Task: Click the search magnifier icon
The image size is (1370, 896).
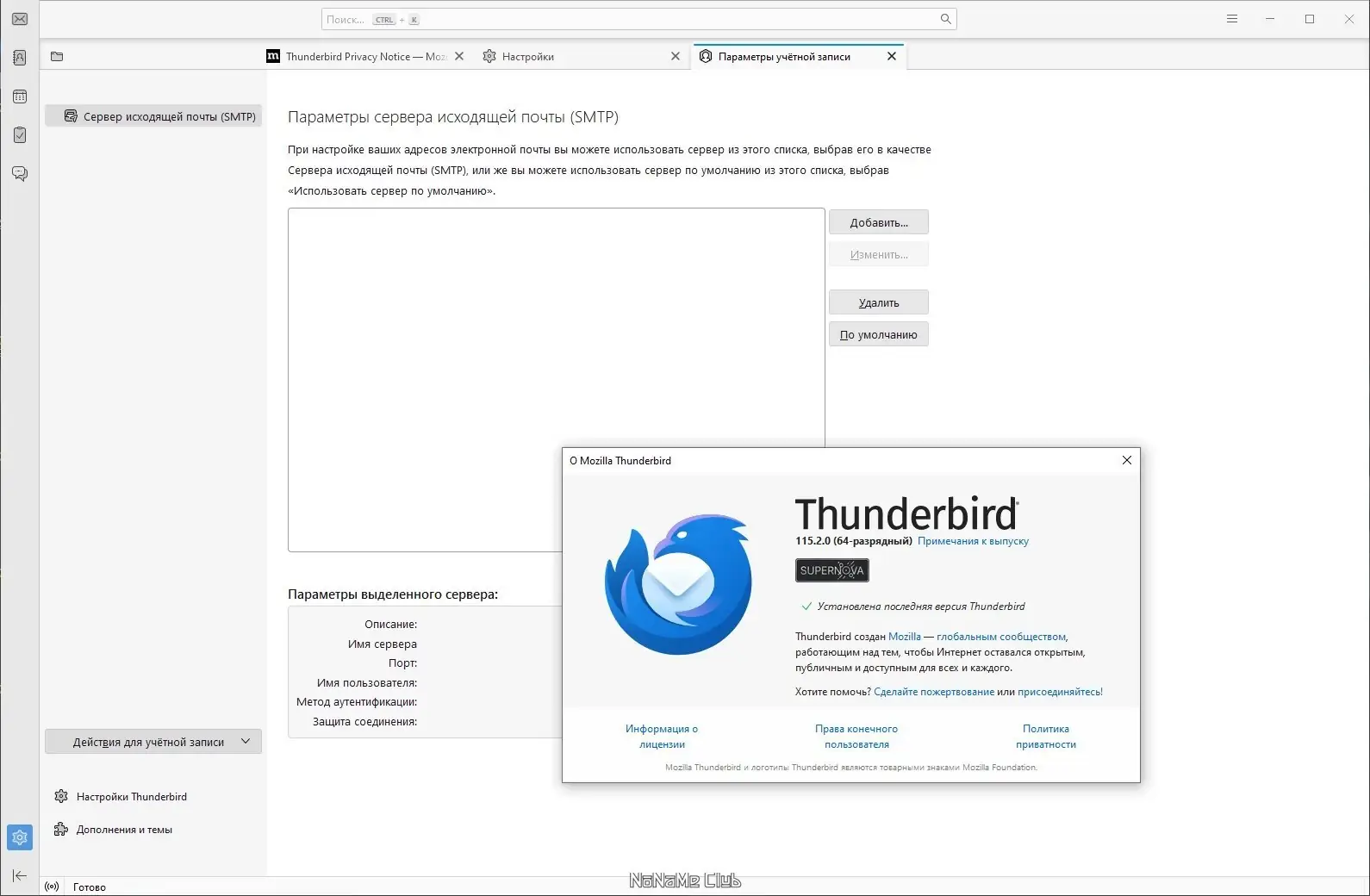Action: (x=945, y=19)
